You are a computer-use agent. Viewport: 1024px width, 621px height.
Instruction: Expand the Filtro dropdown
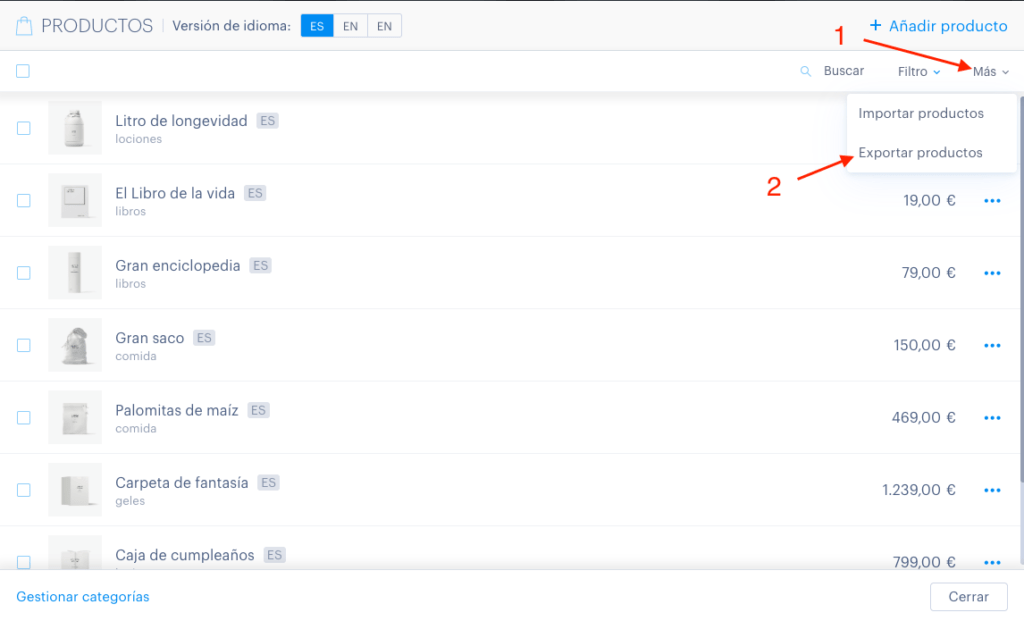[x=919, y=72]
